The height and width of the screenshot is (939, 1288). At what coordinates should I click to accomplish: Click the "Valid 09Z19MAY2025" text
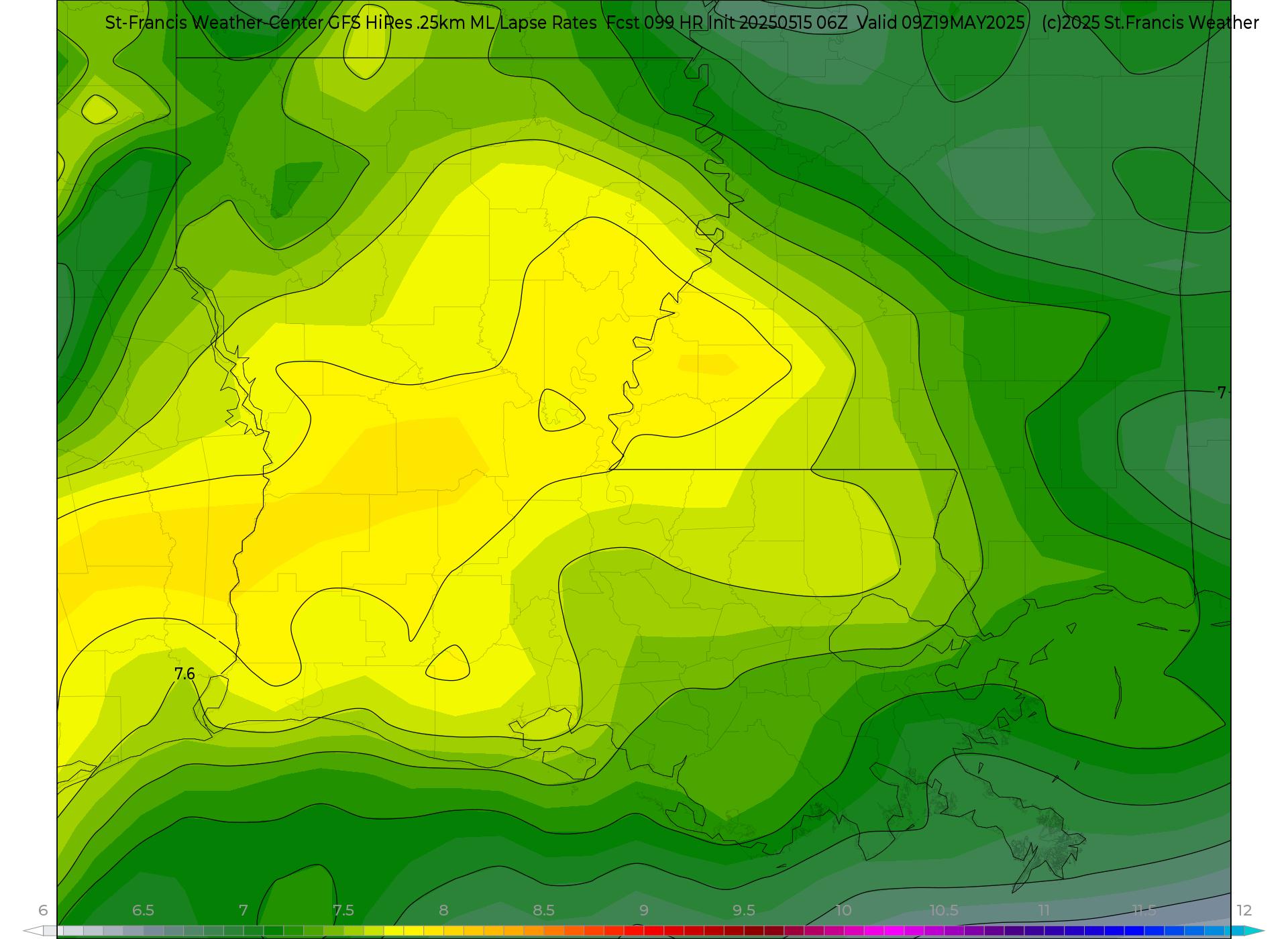point(941,23)
